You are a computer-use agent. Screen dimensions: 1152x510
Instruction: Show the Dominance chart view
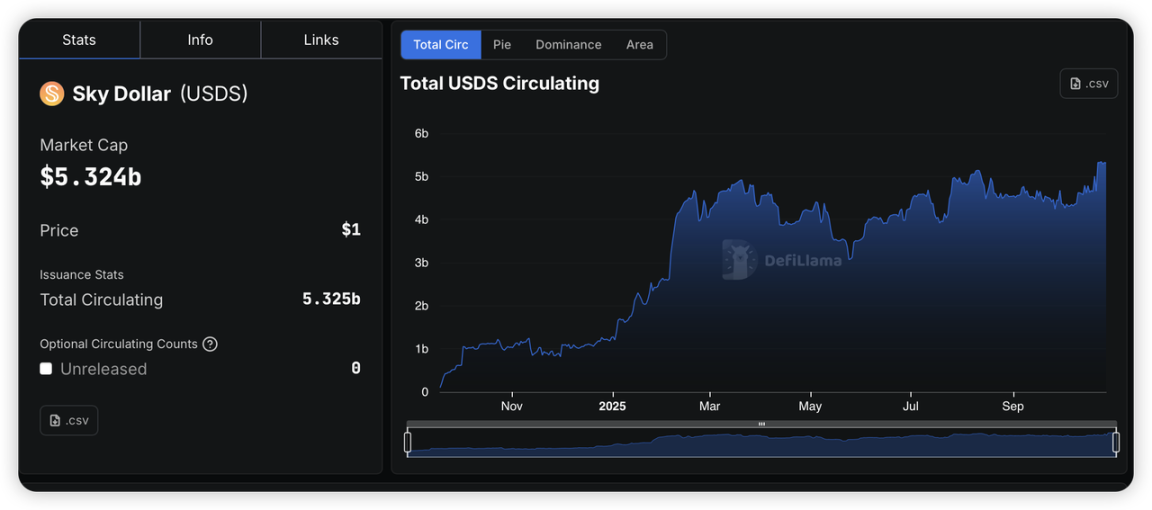tap(568, 45)
